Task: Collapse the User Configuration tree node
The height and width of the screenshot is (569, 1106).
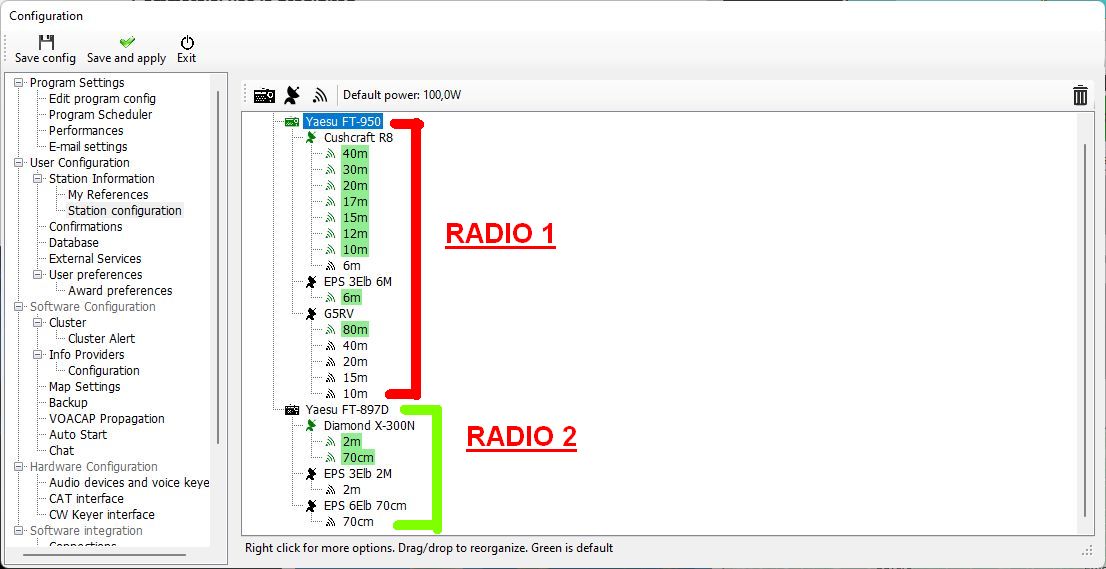Action: coord(19,163)
